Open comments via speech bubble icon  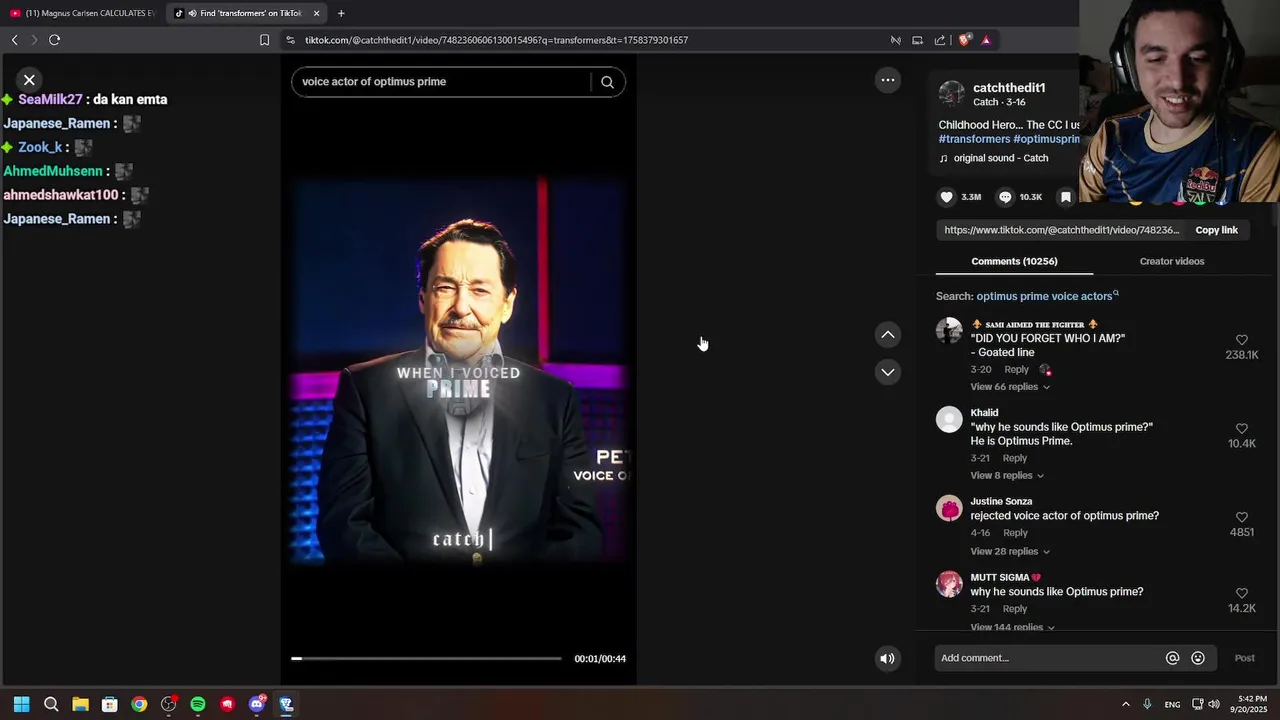tap(1005, 197)
